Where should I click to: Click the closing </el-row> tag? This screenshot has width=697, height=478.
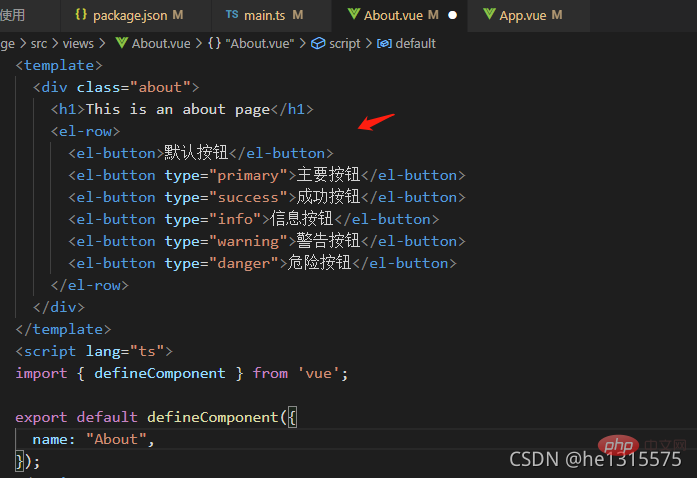pyautogui.click(x=90, y=285)
